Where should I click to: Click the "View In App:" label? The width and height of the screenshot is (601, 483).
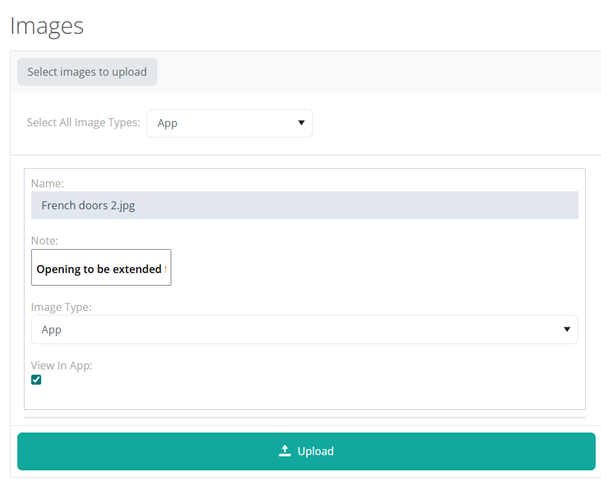pyautogui.click(x=62, y=365)
